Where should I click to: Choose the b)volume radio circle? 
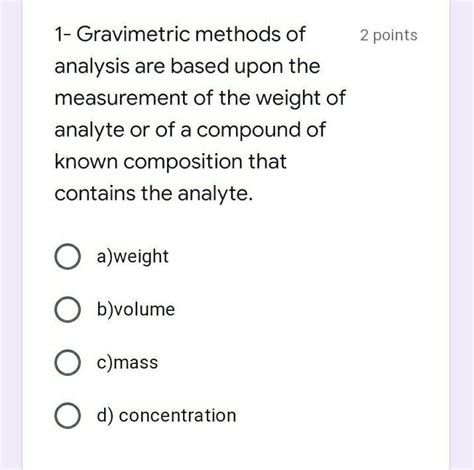[67, 309]
